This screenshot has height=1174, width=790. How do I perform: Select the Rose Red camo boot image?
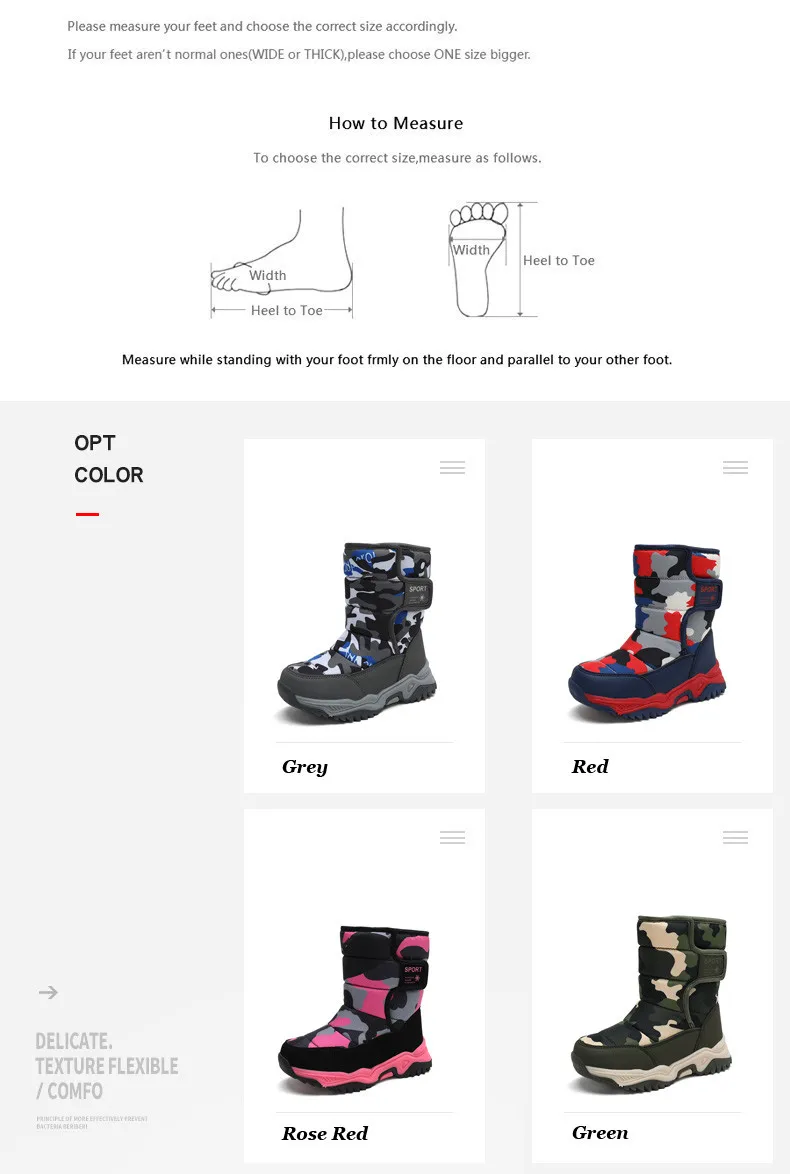(356, 1011)
